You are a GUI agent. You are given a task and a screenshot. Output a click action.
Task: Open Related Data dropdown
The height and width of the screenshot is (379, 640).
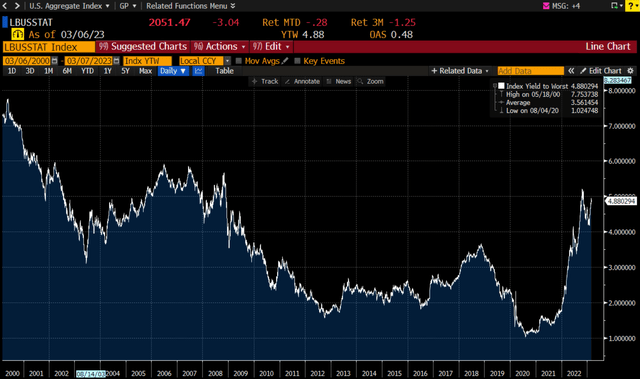click(460, 71)
